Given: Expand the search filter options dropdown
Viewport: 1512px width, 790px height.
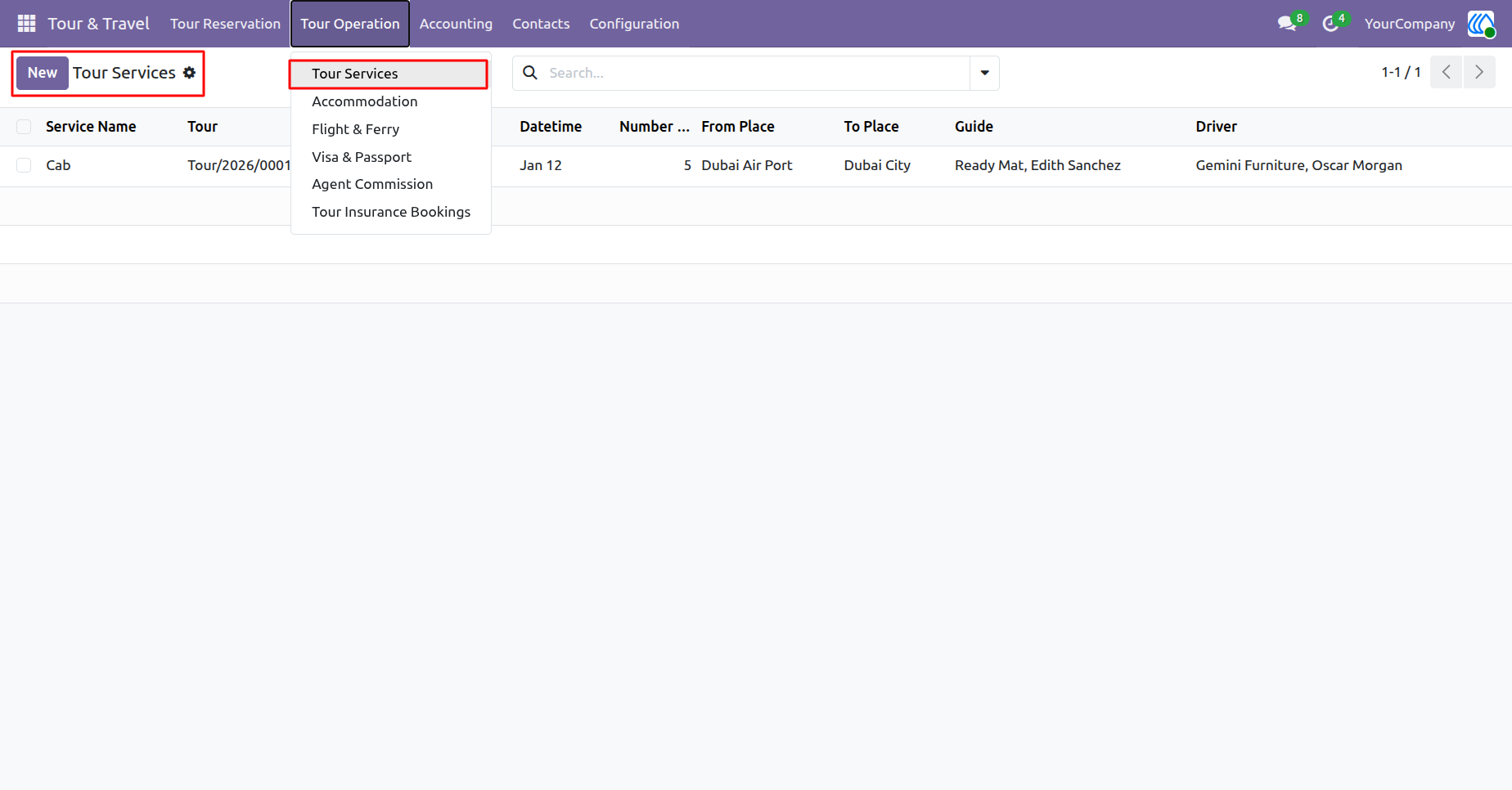Looking at the screenshot, I should 984,73.
